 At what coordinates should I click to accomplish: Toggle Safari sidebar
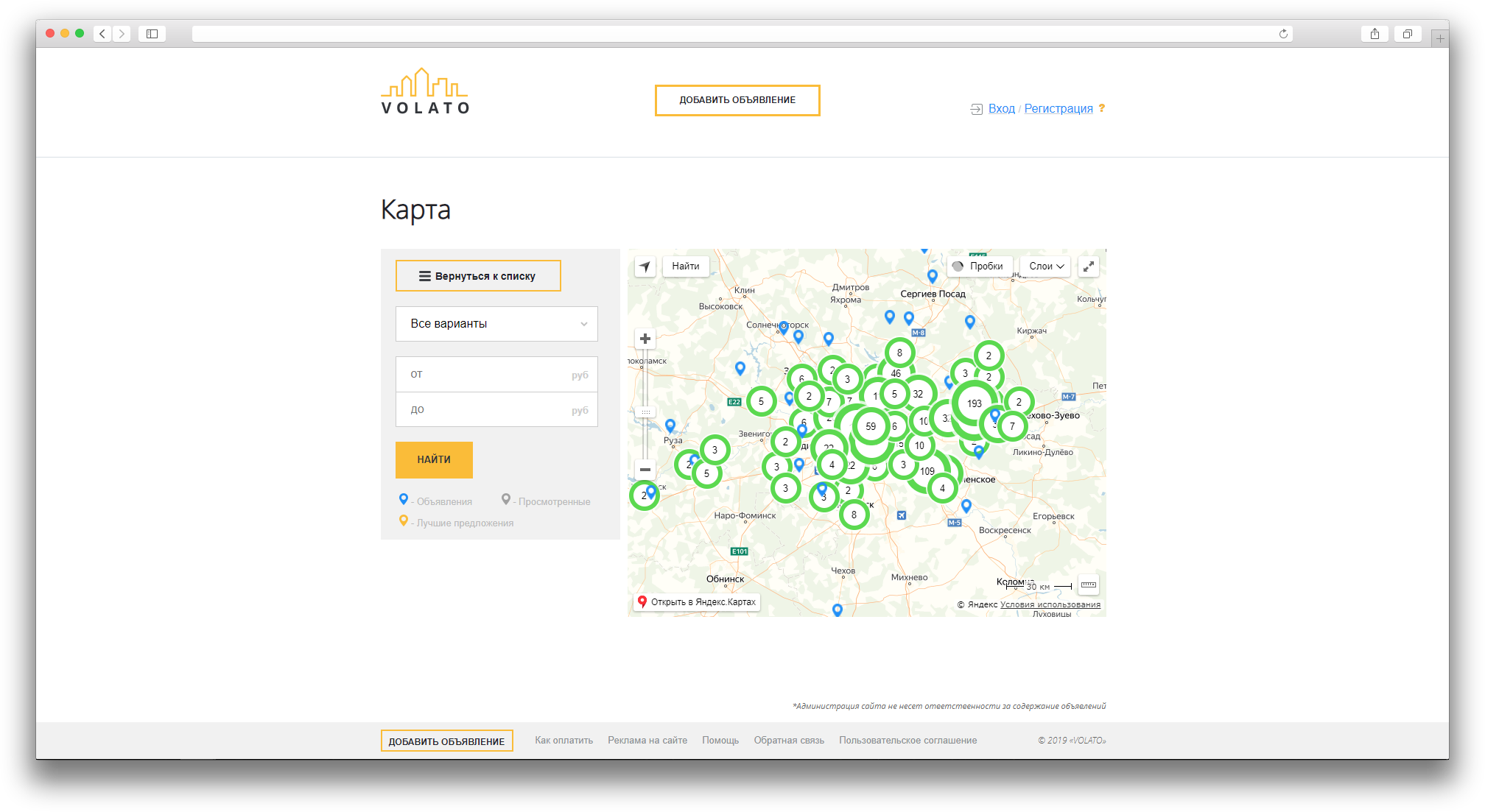point(152,34)
